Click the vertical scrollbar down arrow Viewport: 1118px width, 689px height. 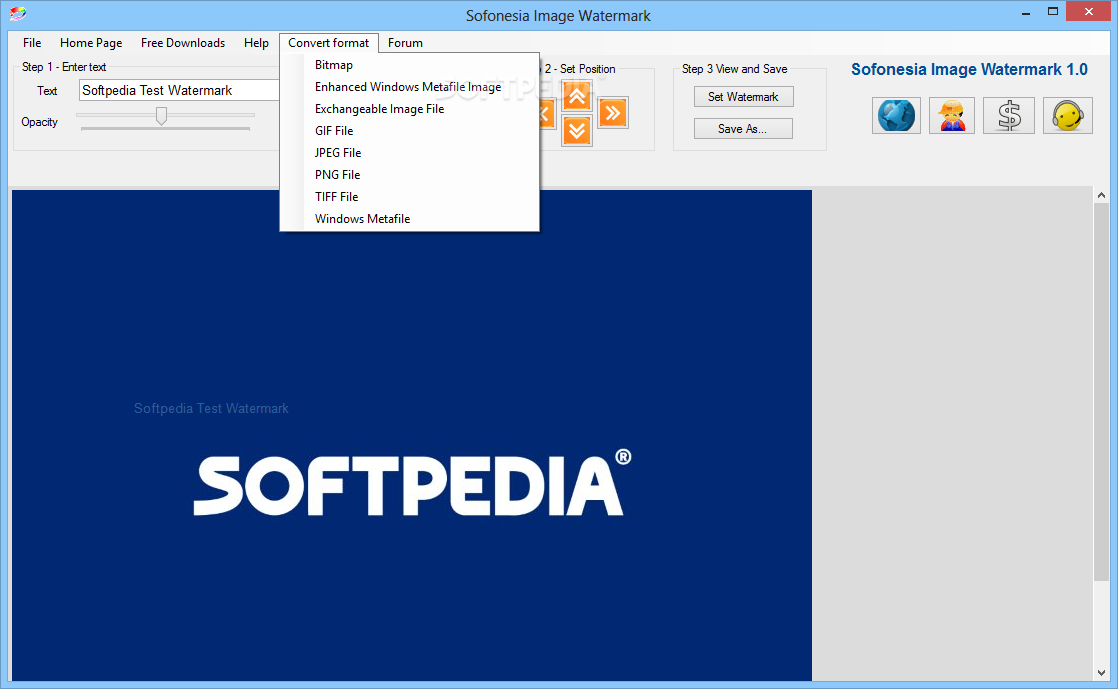point(1102,673)
